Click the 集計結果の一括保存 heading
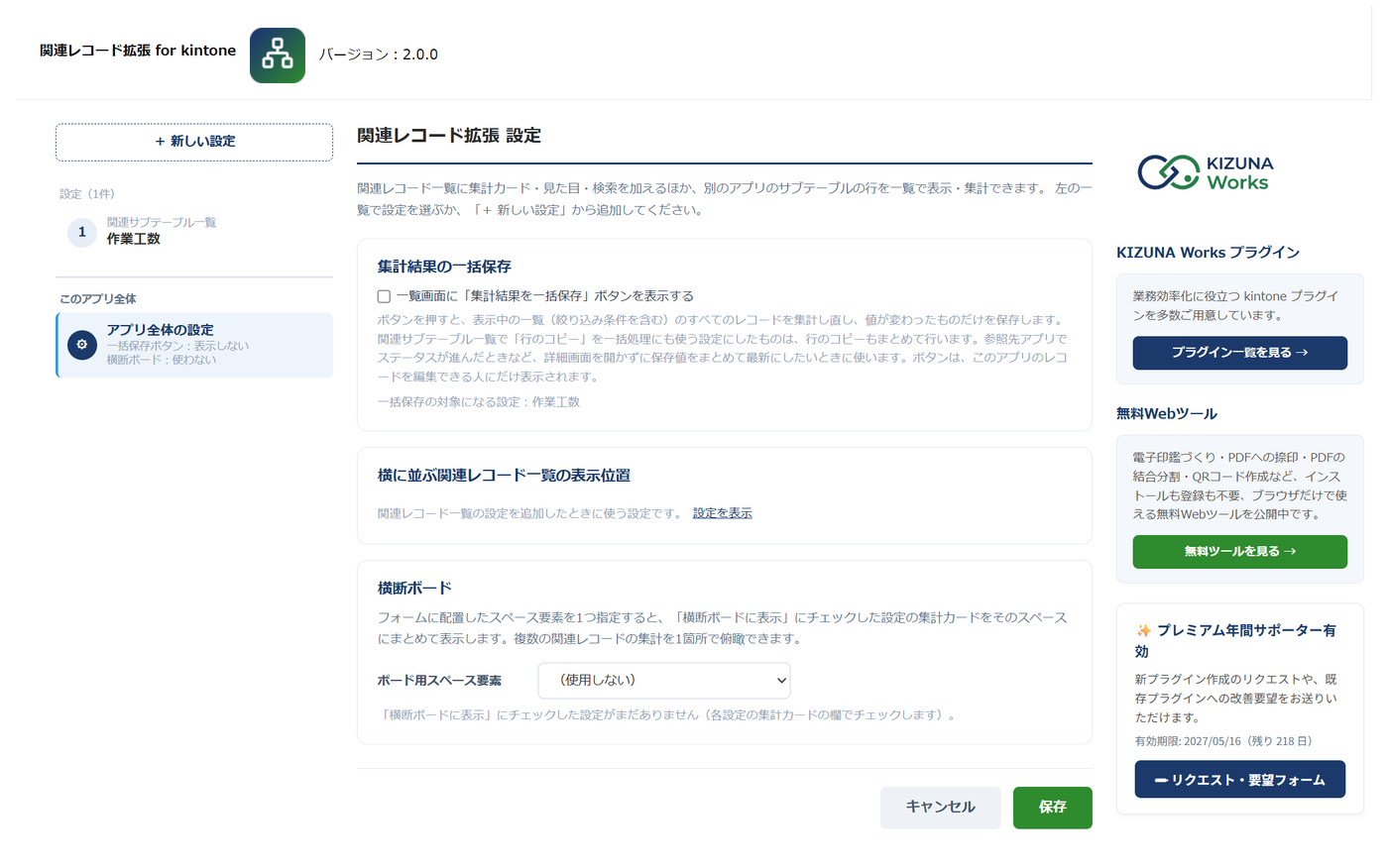 point(444,267)
